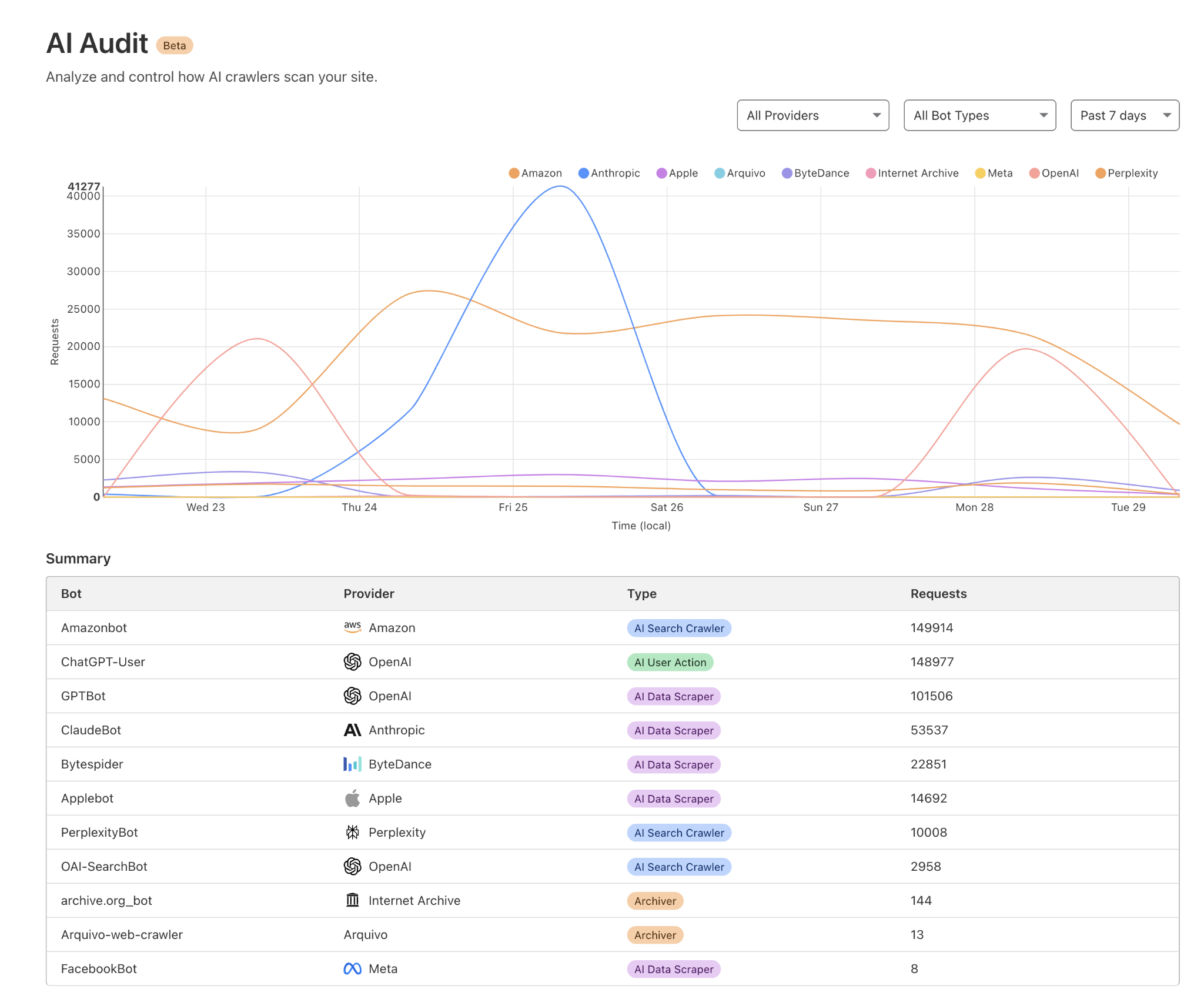Open the Past 7 days time range dropdown
1204x1006 pixels.
coord(1123,115)
